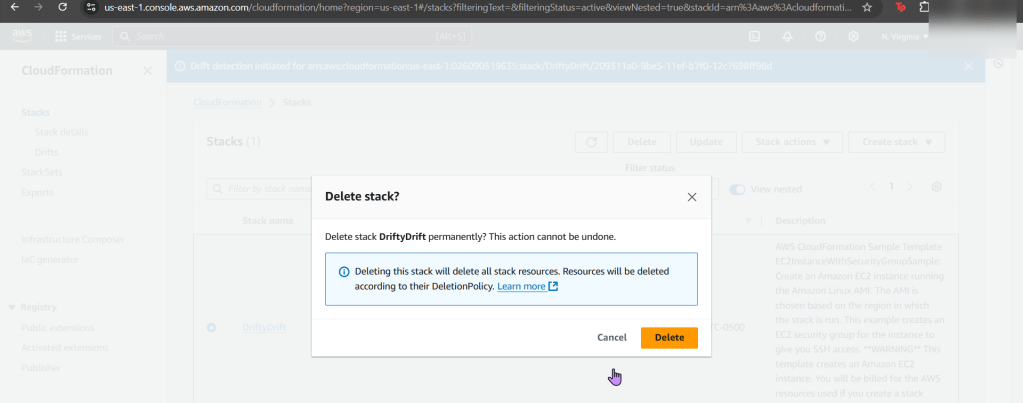The width and height of the screenshot is (1023, 403).
Task: Open the console settings gear in header
Action: point(853,36)
